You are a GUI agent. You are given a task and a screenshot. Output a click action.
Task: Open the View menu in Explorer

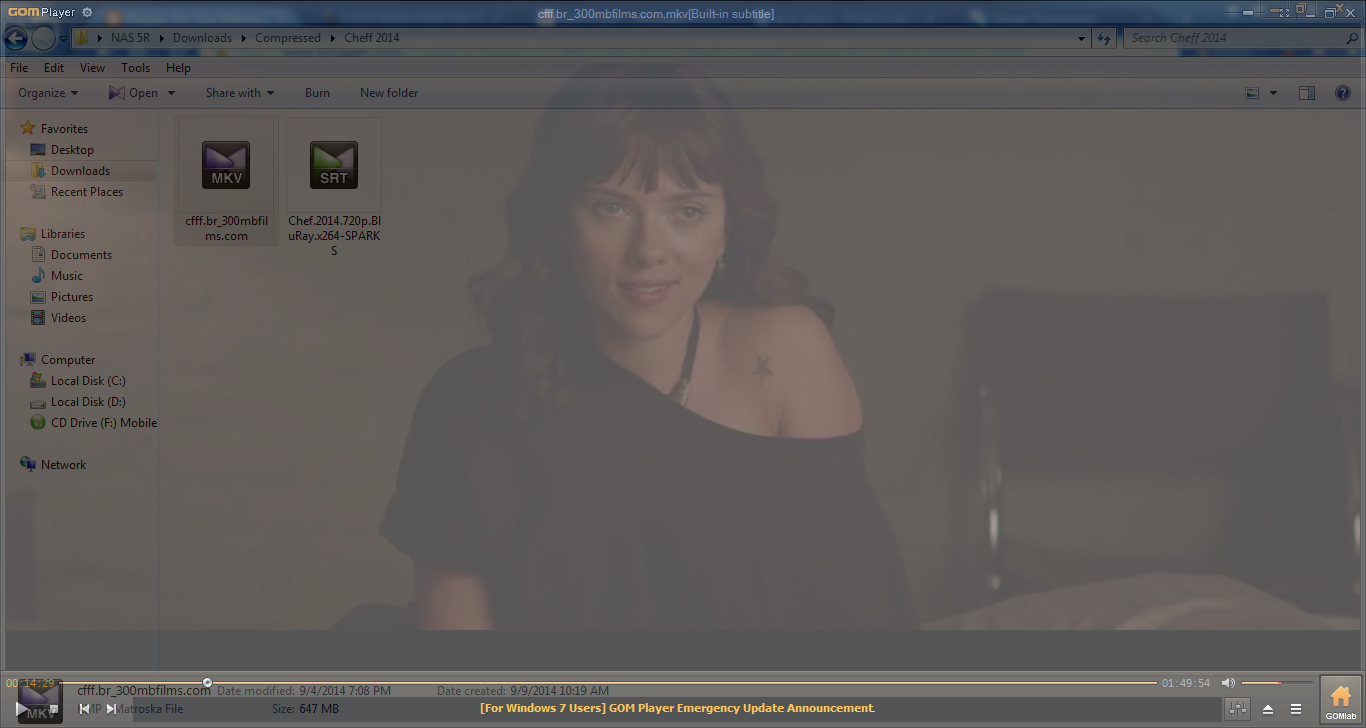click(x=92, y=68)
